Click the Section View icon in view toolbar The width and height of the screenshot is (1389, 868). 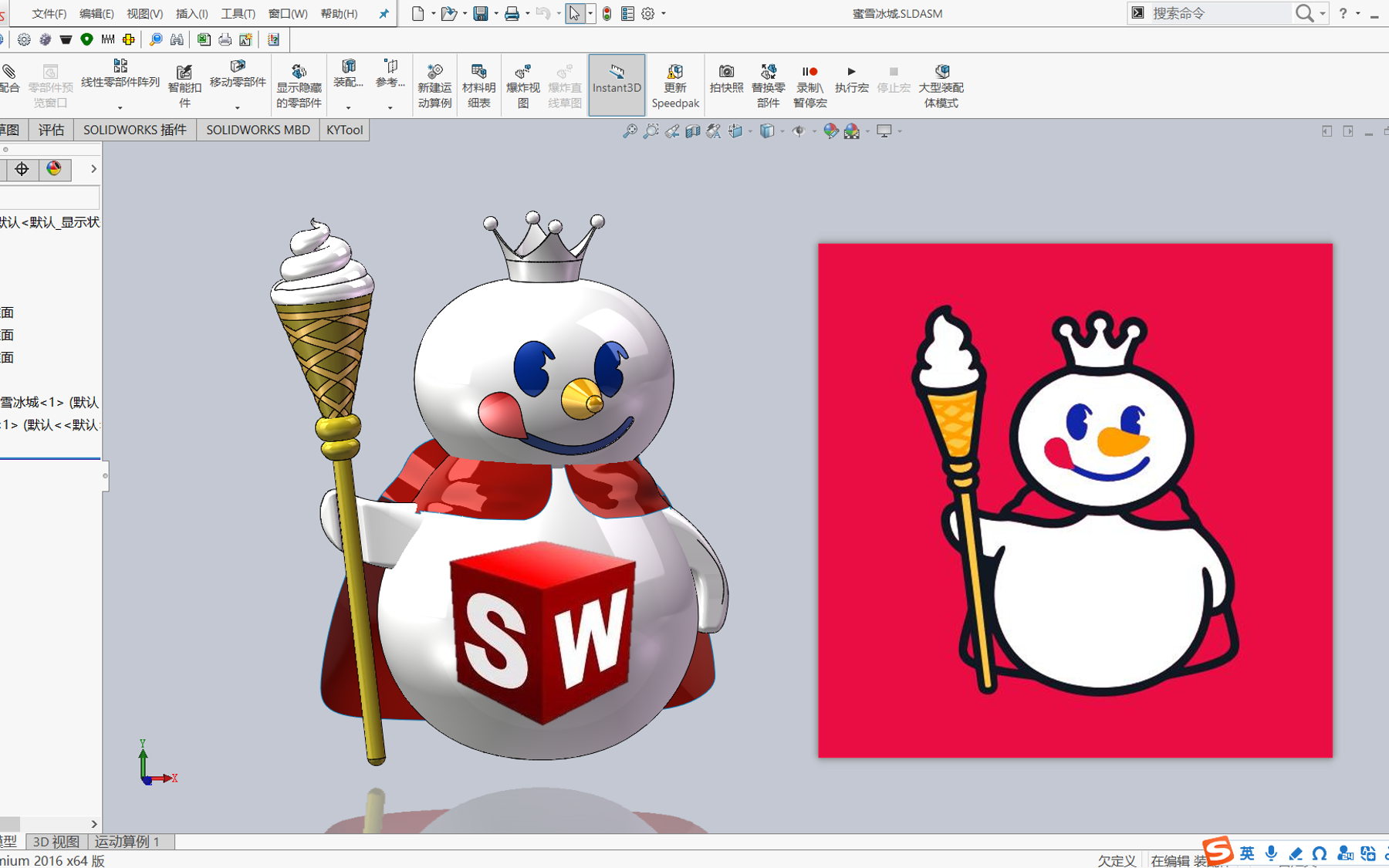[x=693, y=131]
